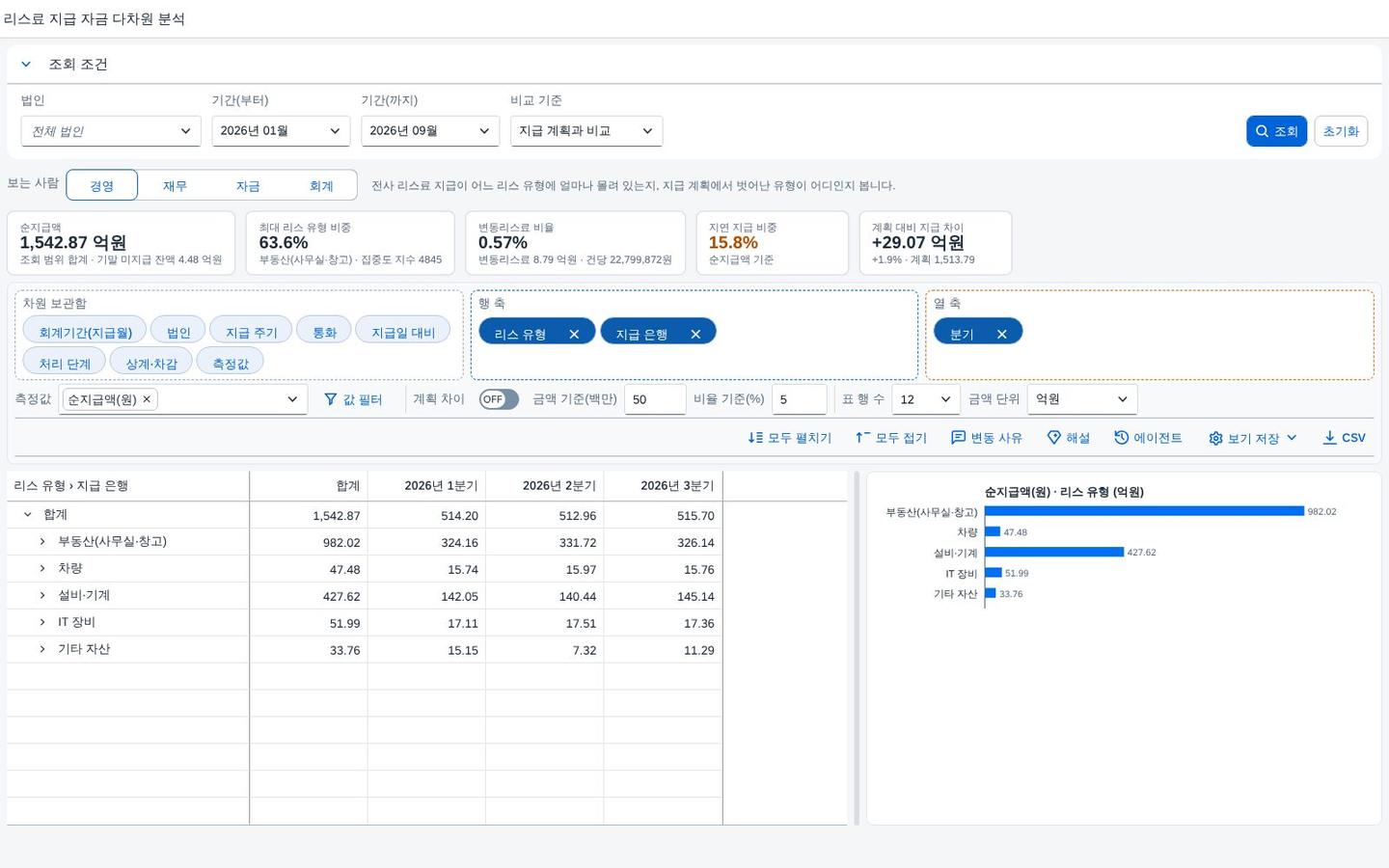The height and width of the screenshot is (868, 1389).
Task: Click the 비율 기준(%) input field
Action: (800, 399)
